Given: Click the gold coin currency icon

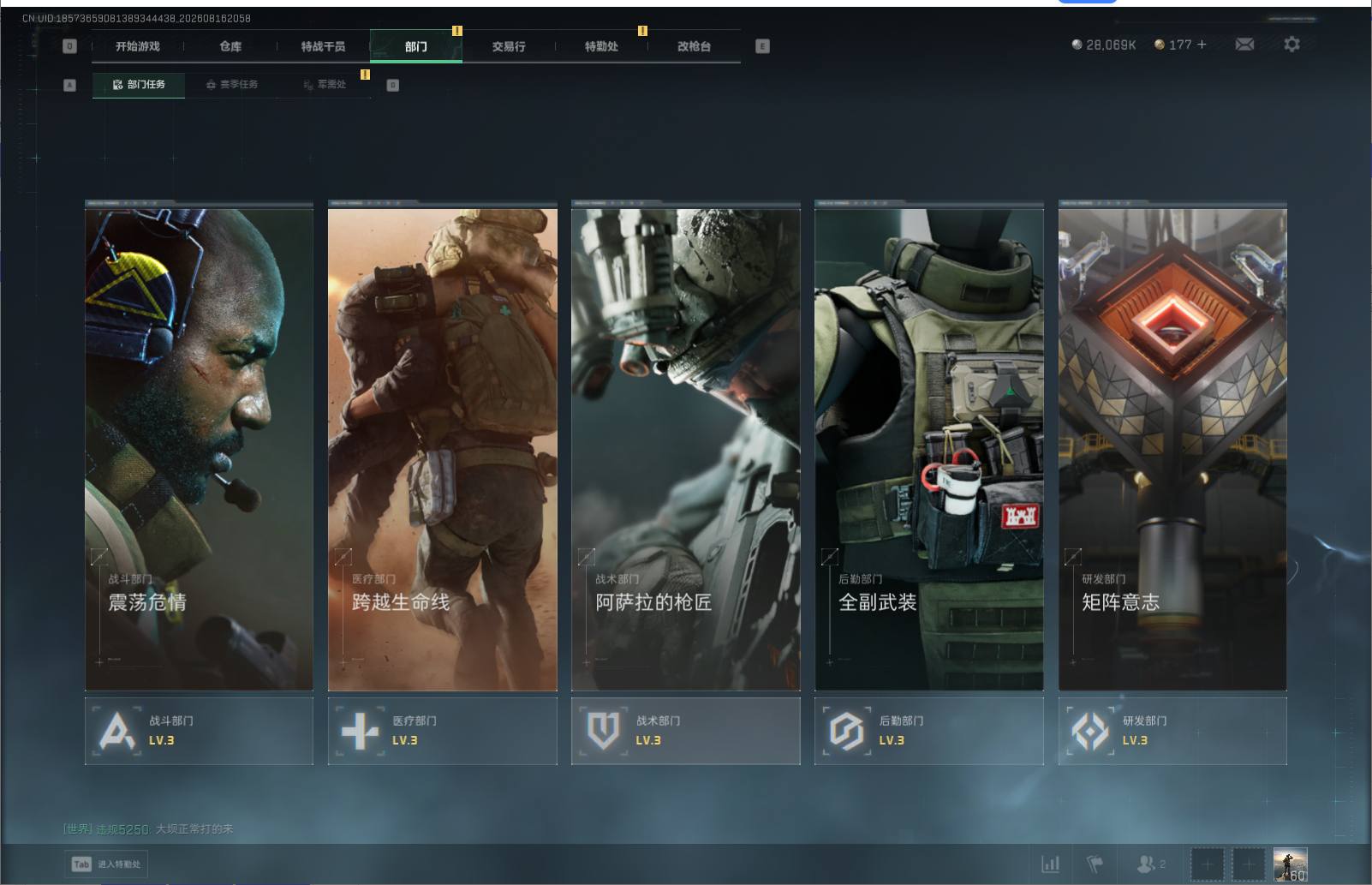Looking at the screenshot, I should [1160, 45].
